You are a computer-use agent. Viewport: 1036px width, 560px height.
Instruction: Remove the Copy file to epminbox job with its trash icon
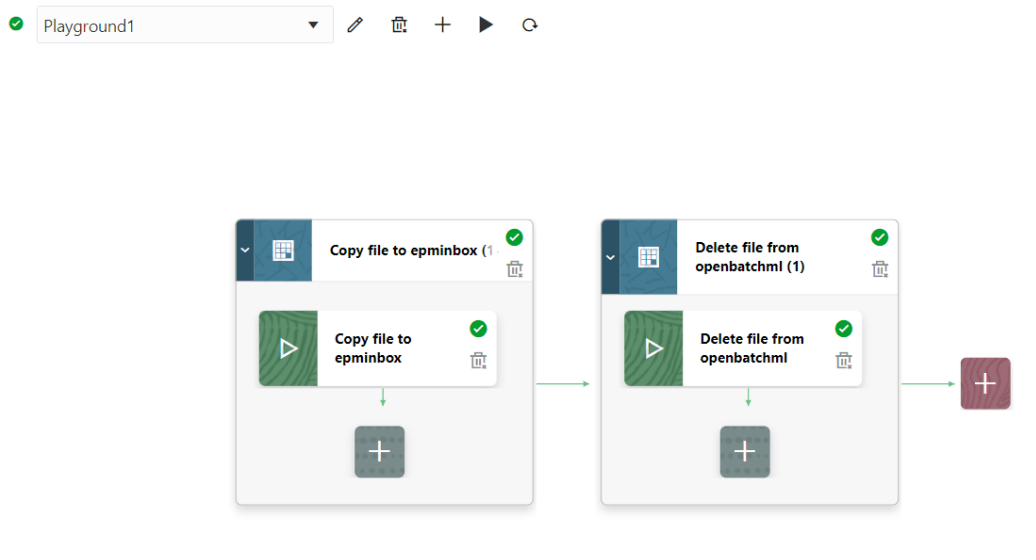point(478,360)
